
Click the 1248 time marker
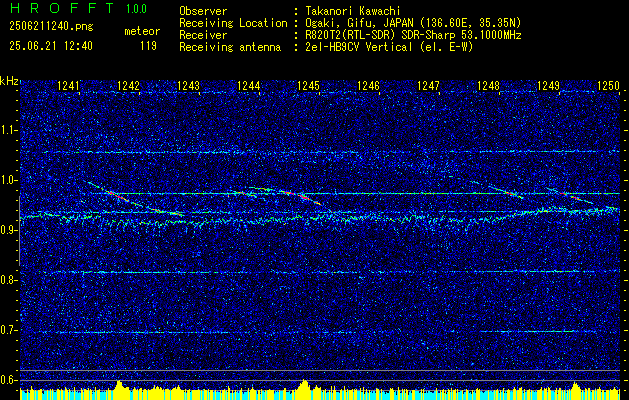489,85
